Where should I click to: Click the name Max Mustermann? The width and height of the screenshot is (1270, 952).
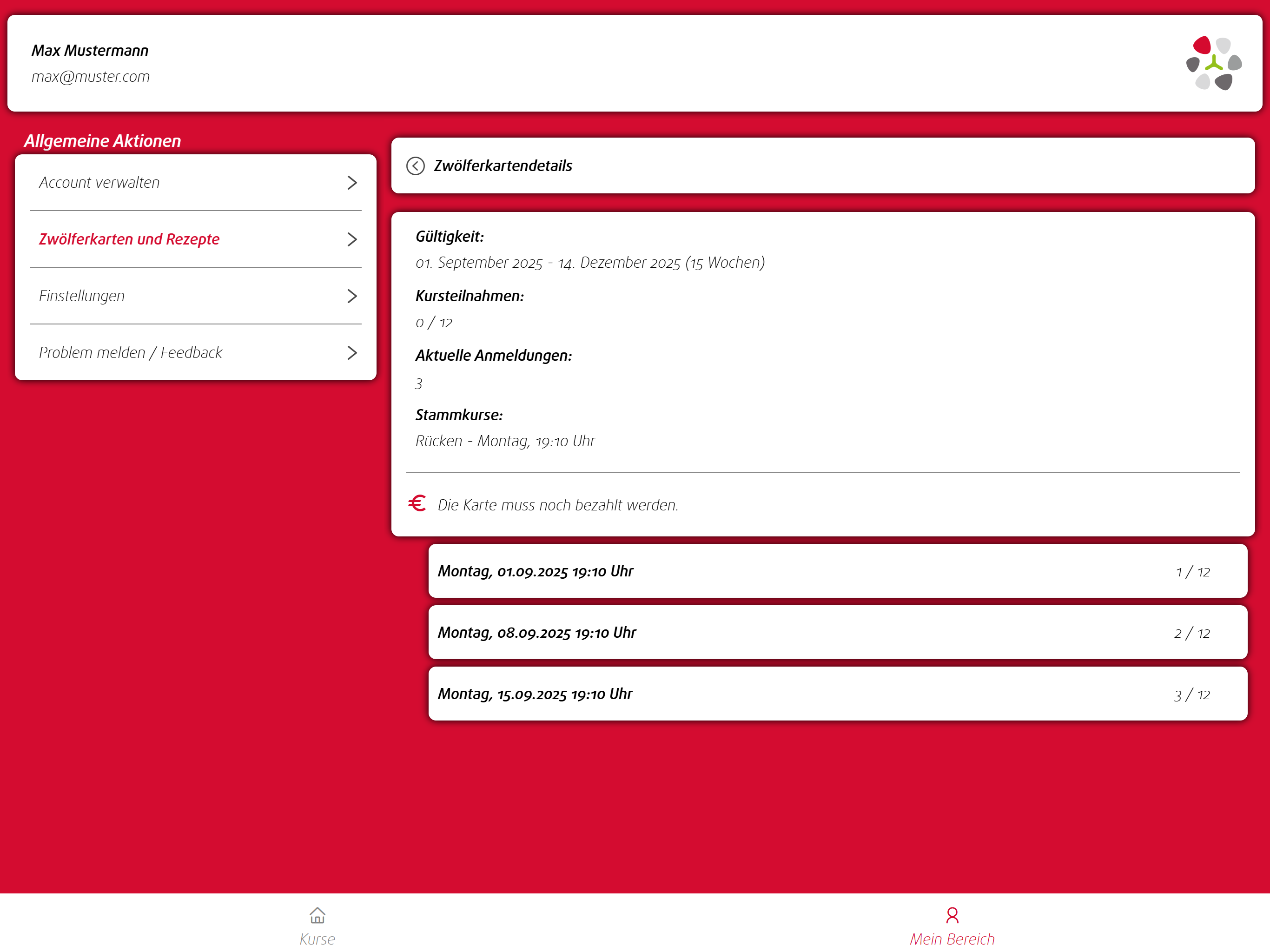click(90, 51)
